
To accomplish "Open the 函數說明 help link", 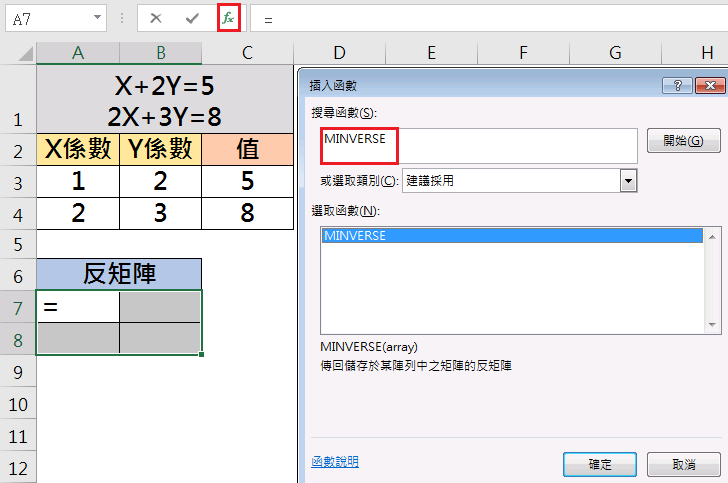I will pos(335,462).
